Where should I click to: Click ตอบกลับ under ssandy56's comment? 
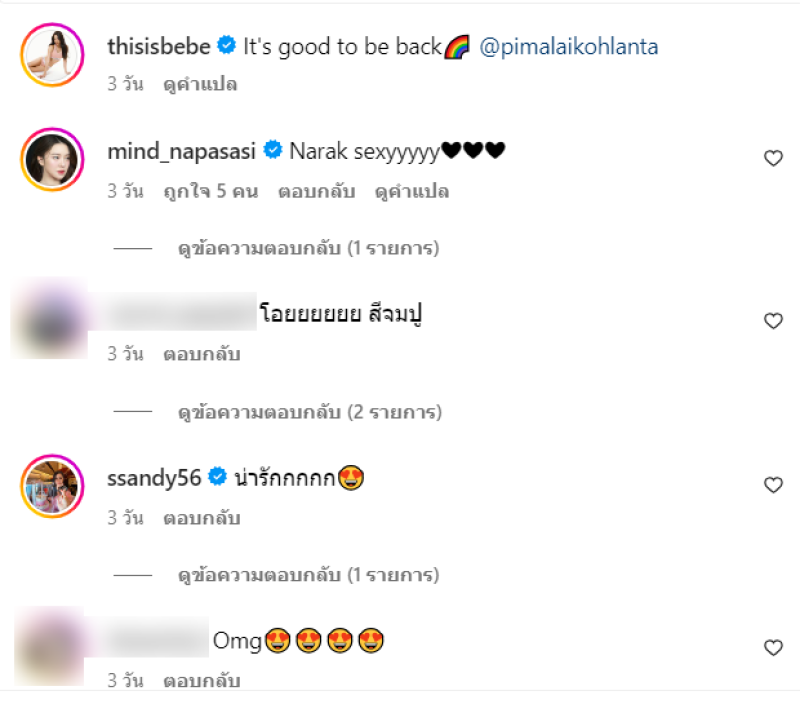[201, 518]
